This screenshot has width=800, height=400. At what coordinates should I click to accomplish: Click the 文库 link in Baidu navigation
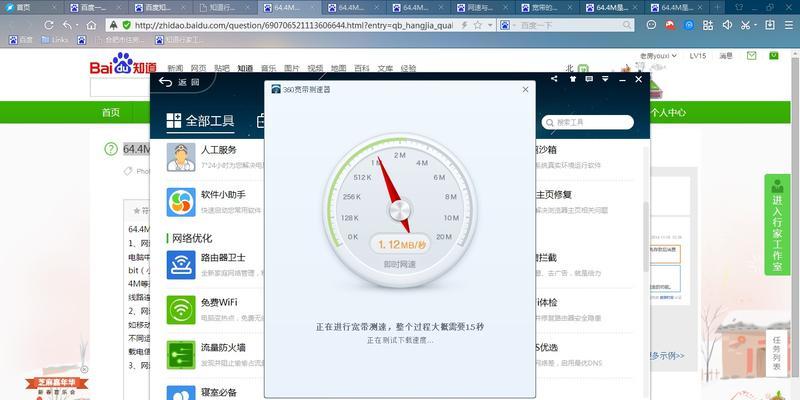[385, 68]
